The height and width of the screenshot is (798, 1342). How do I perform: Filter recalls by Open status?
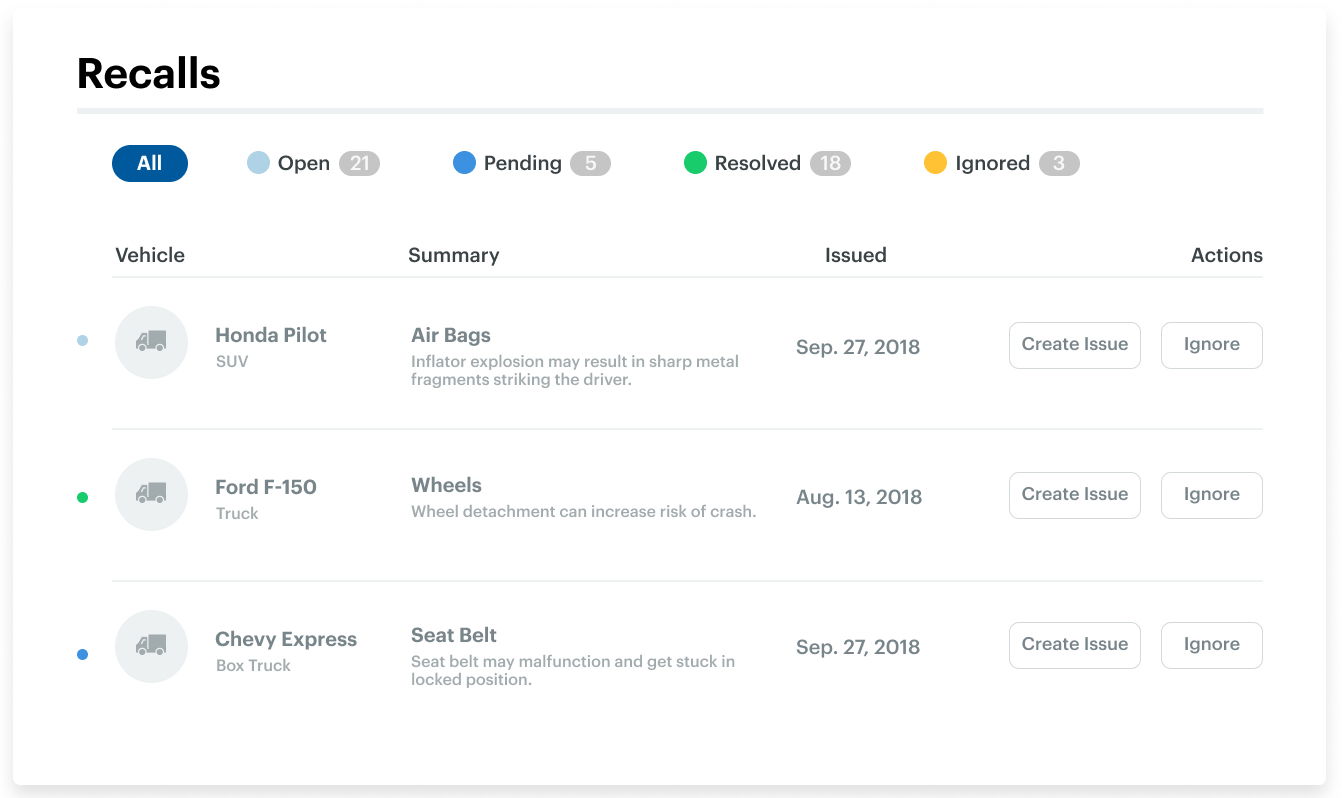[313, 163]
